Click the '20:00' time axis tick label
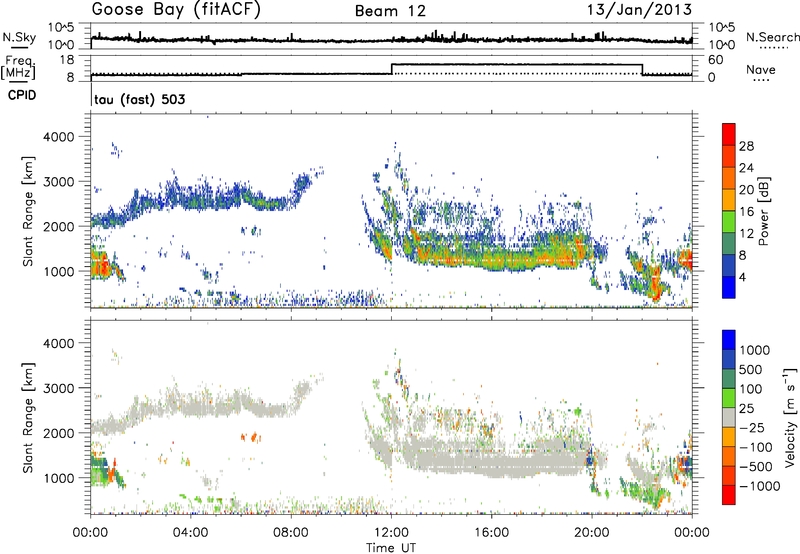Viewport: 800px width, 554px height. pos(592,533)
